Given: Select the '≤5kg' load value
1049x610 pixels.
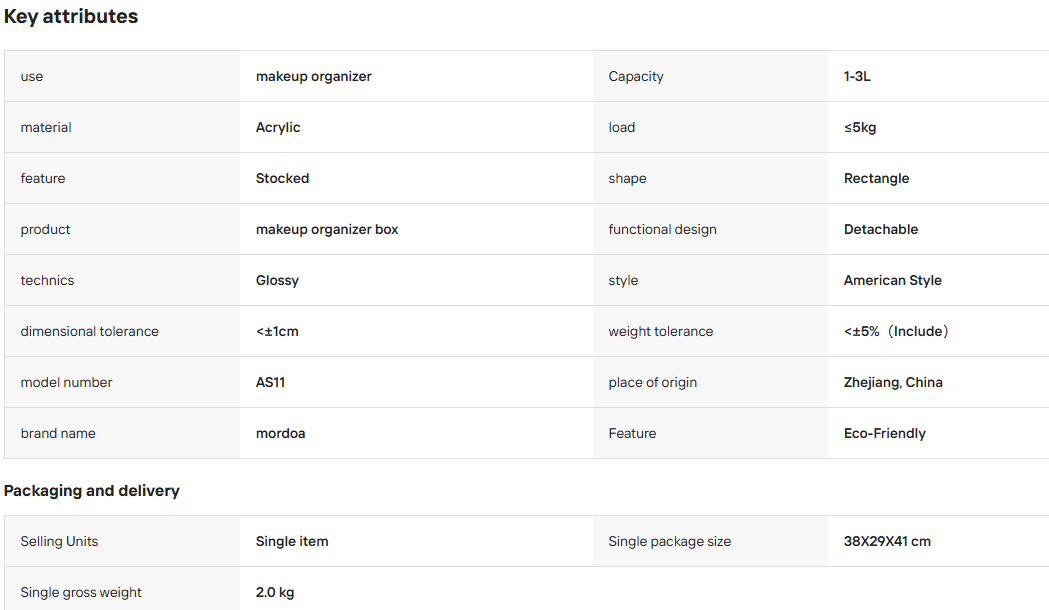Looking at the screenshot, I should click(x=860, y=127).
